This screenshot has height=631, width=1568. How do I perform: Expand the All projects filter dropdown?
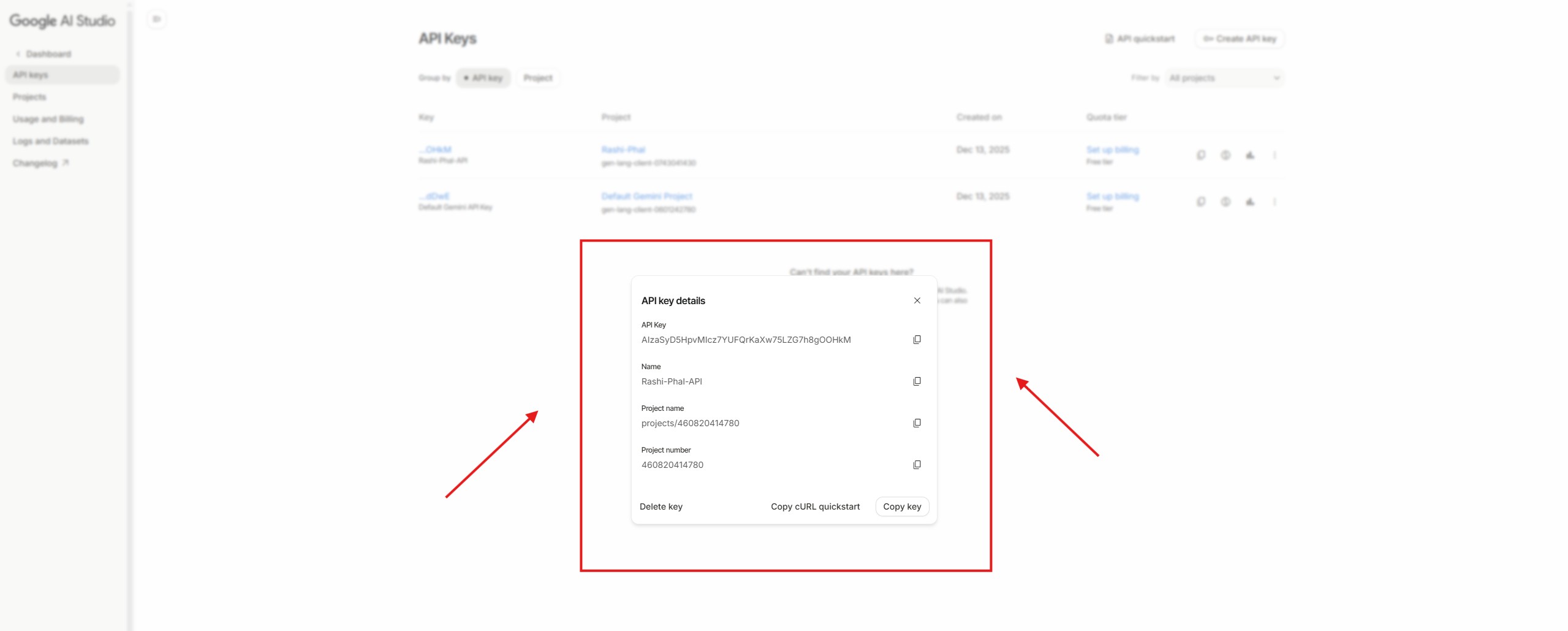[x=1224, y=78]
